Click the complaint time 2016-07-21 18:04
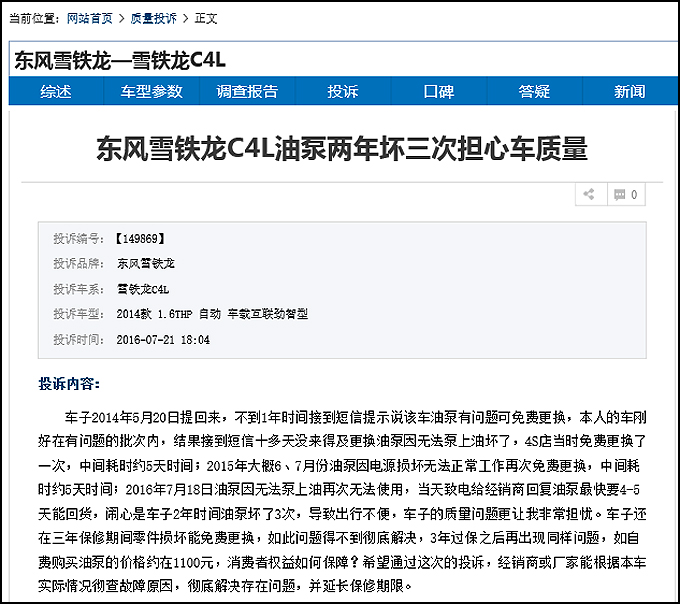Viewport: 680px width, 604px height. pos(163,340)
